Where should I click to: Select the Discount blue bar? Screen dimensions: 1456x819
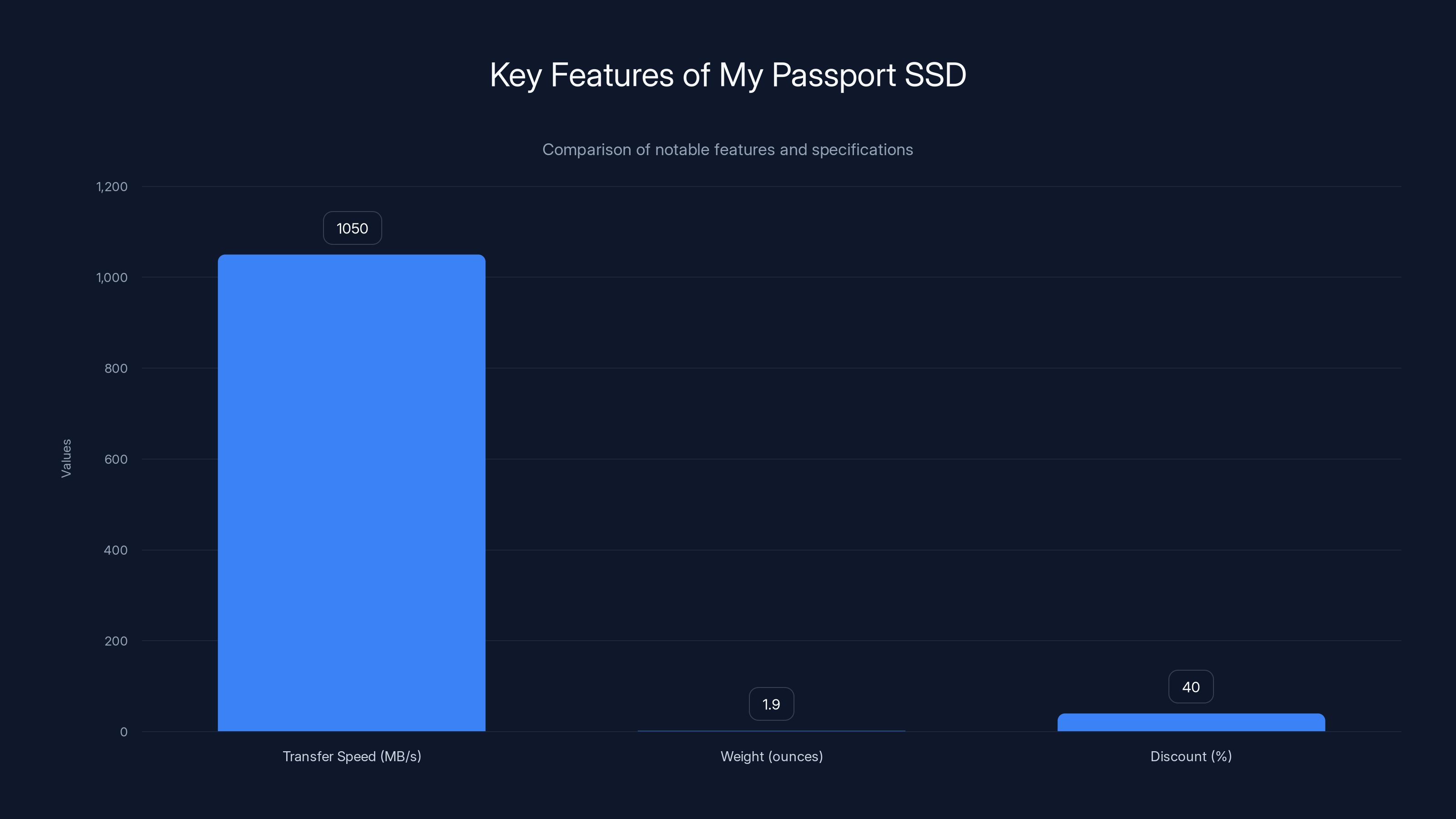1191,723
